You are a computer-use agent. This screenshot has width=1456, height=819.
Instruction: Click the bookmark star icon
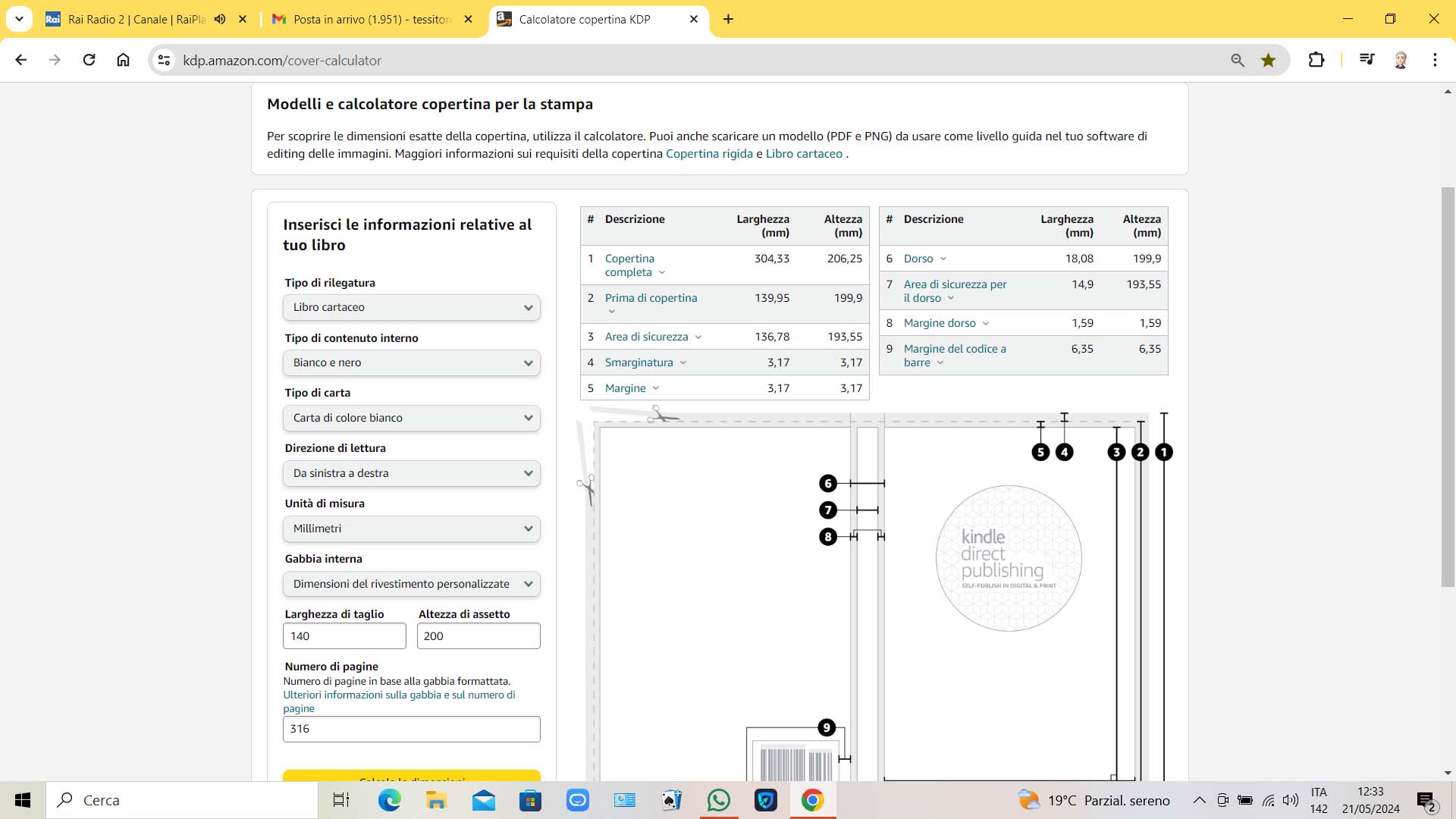click(1268, 60)
